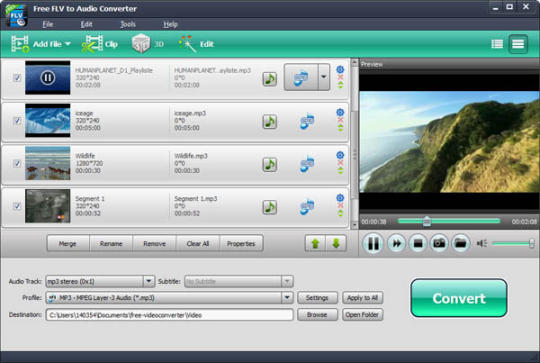This screenshot has width=540, height=363.
Task: Switch to detailed list view icon
Action: tap(497, 44)
